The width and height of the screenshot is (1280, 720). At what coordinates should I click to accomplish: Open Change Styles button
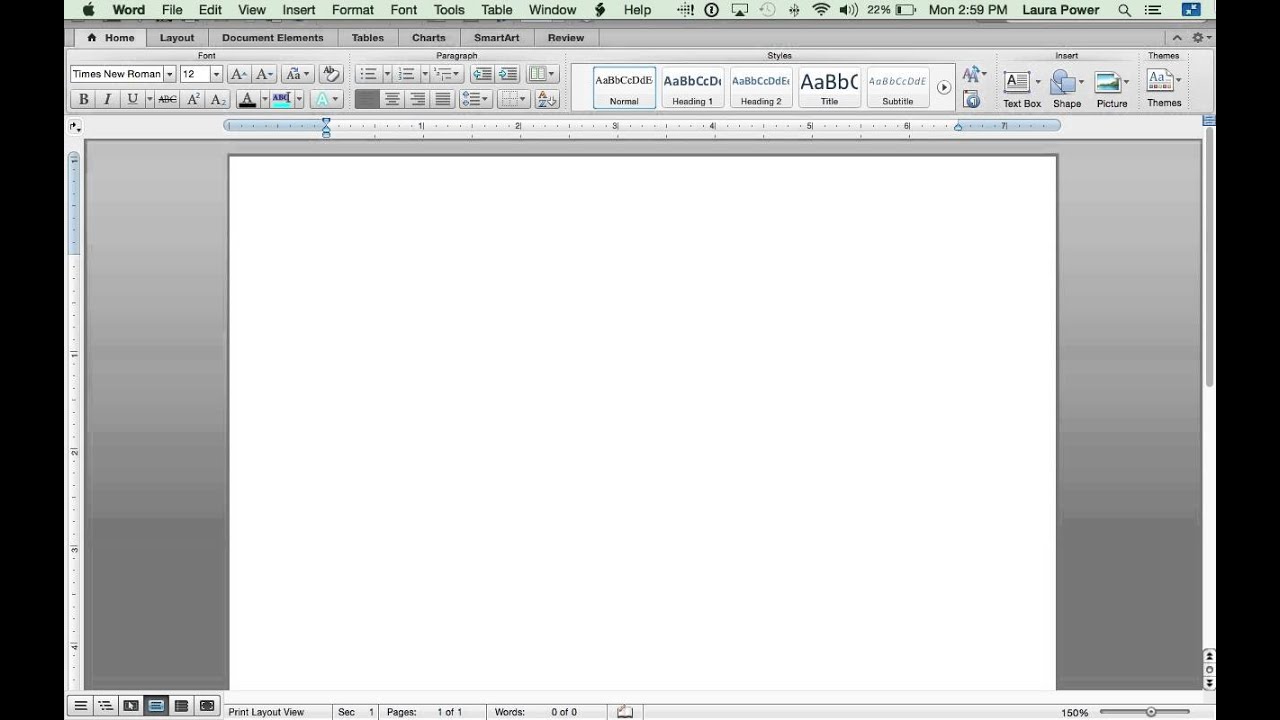(x=973, y=75)
